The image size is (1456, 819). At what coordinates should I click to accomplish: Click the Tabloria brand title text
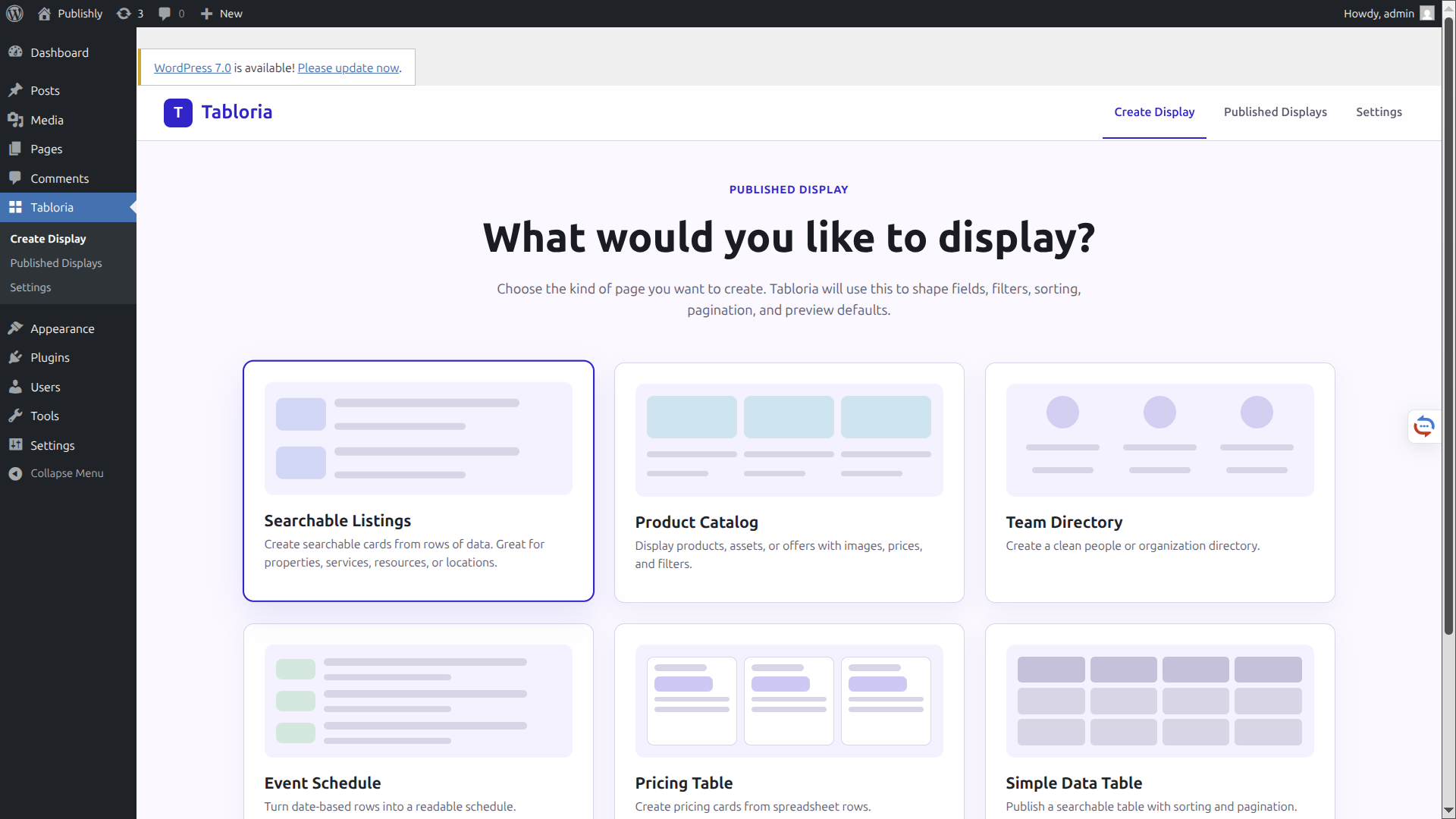(x=237, y=112)
